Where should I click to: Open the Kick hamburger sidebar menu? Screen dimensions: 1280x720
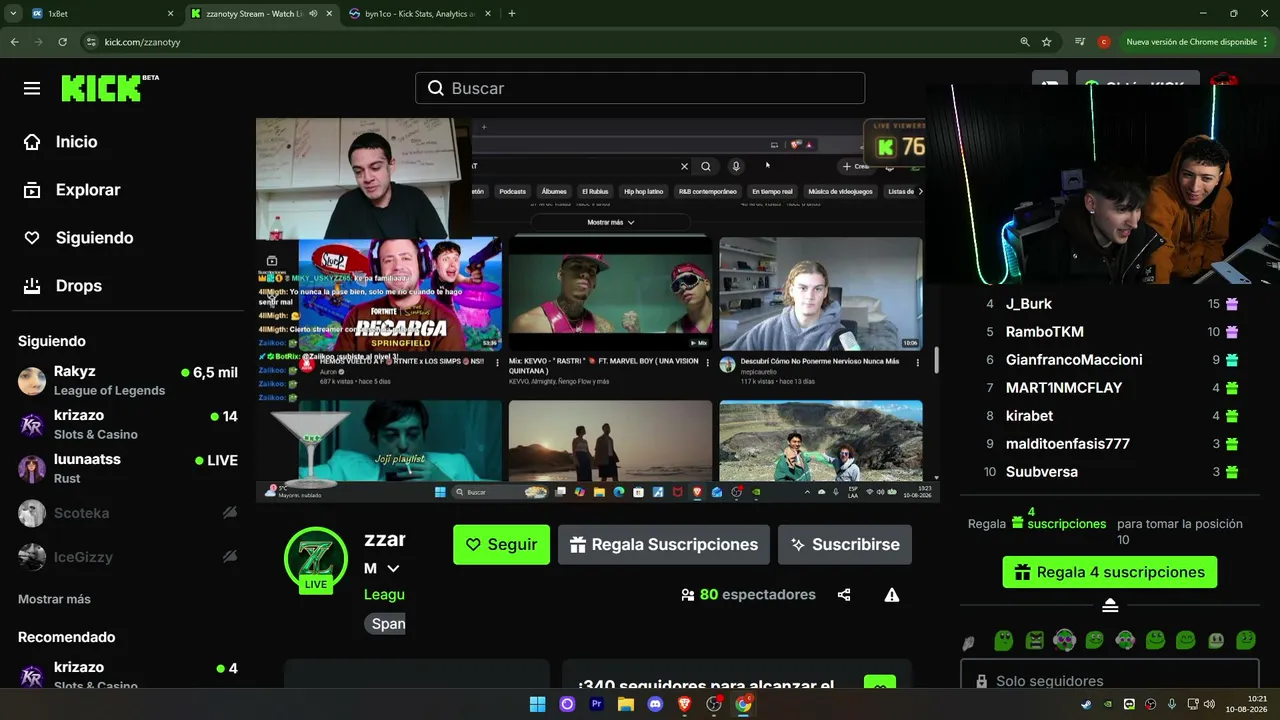point(32,88)
